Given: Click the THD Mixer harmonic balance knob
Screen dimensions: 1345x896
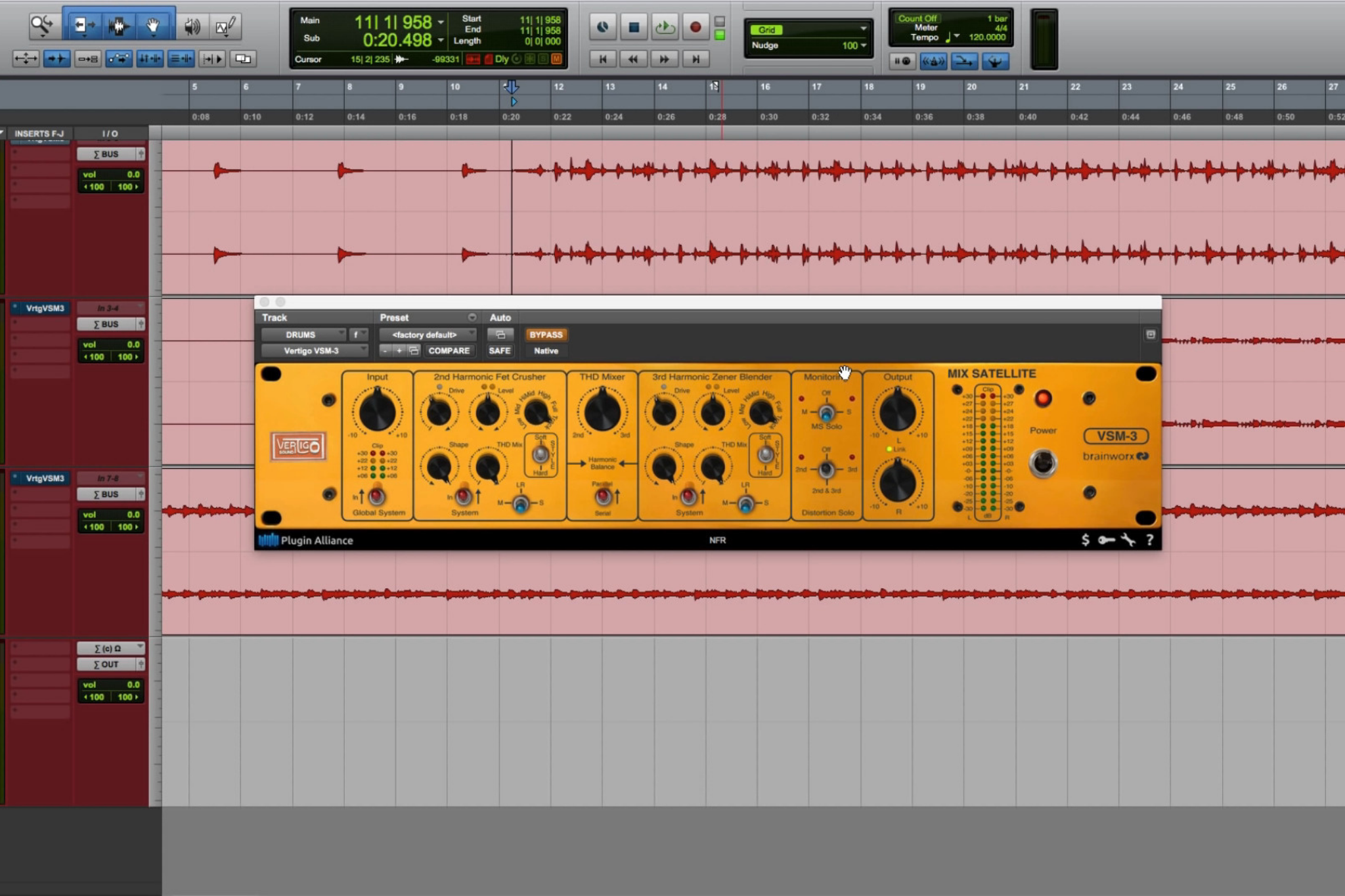Looking at the screenshot, I should (602, 412).
